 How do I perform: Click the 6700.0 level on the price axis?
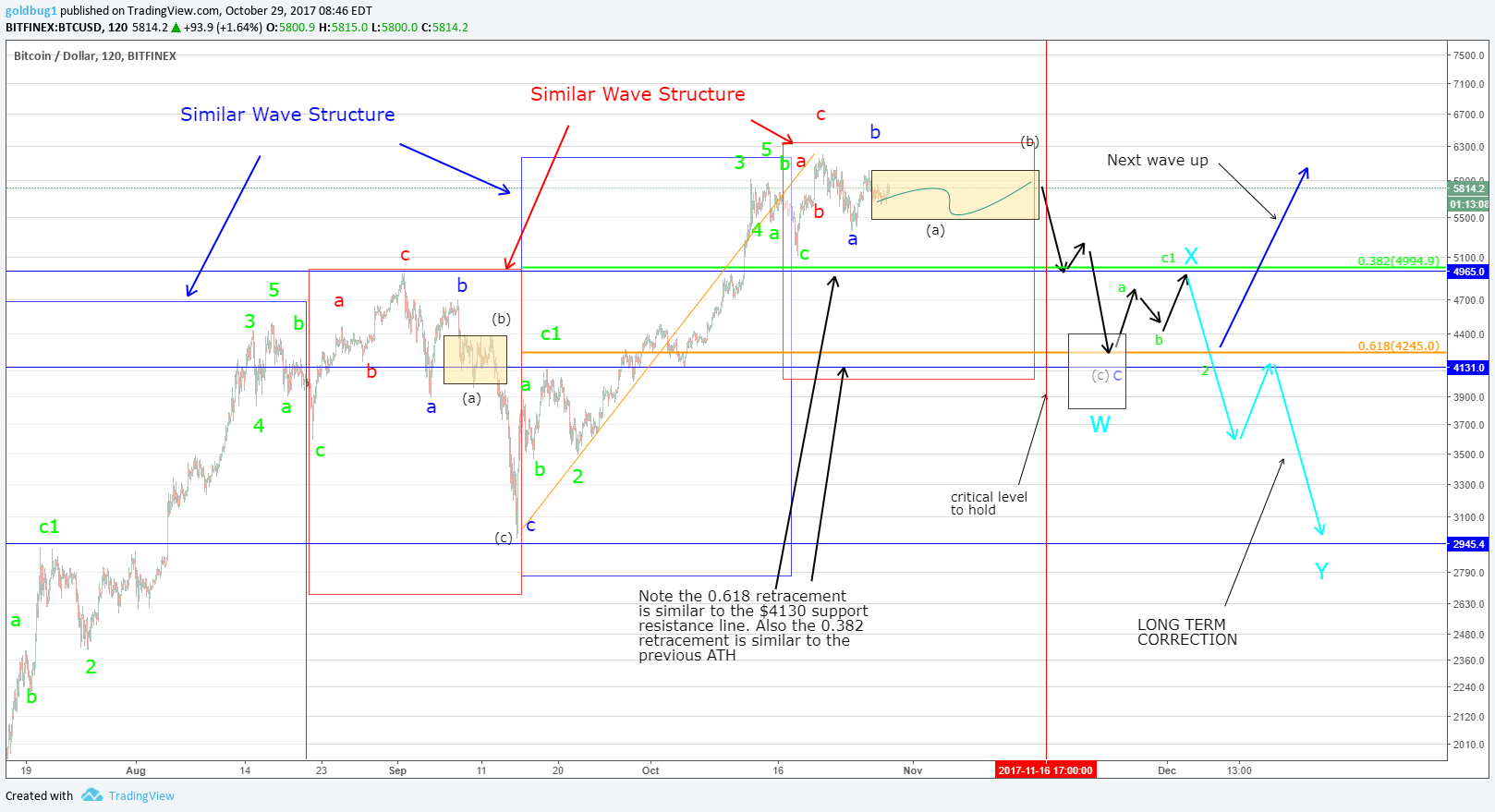tap(1468, 115)
